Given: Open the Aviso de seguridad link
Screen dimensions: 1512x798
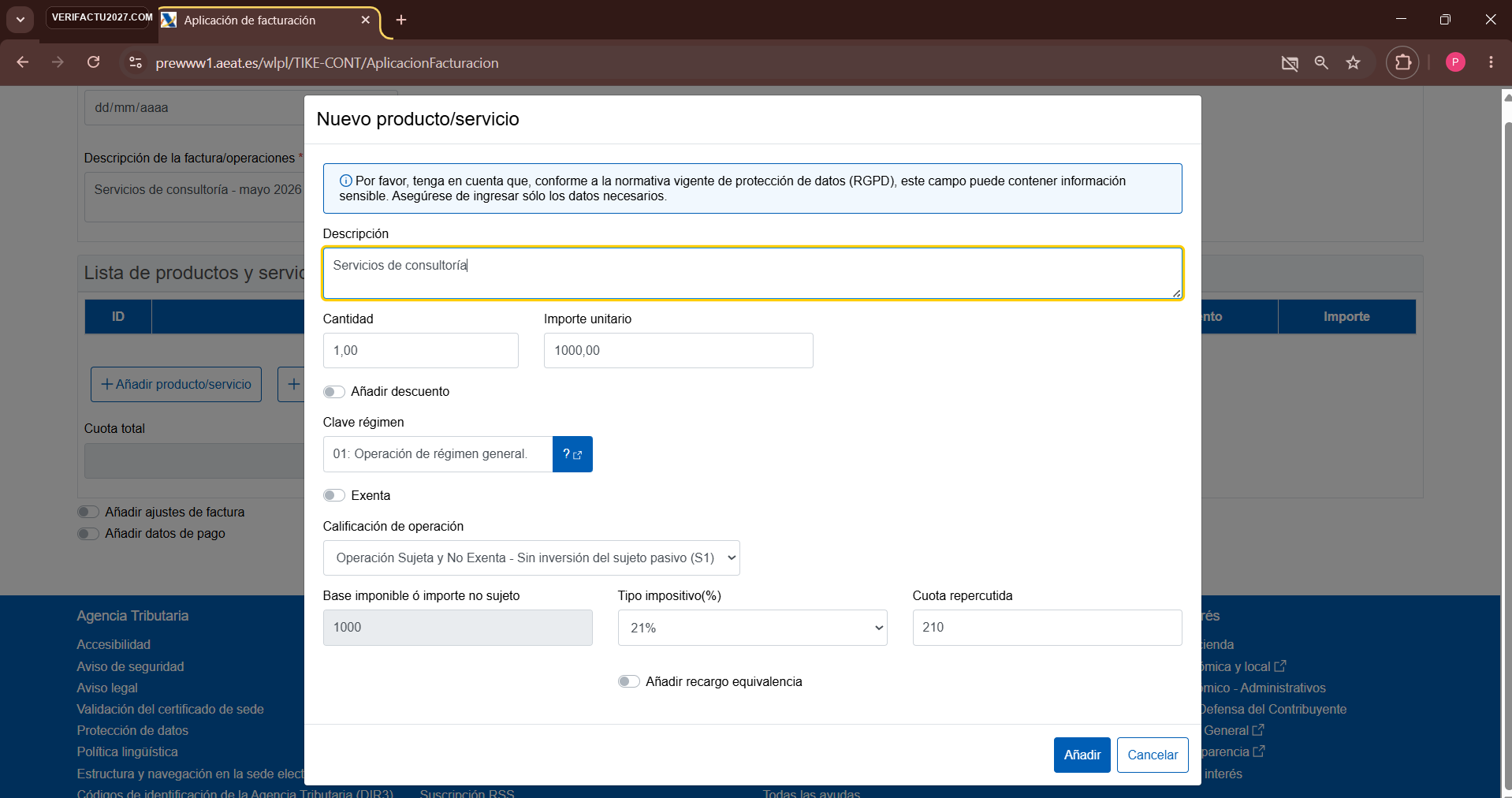Looking at the screenshot, I should pyautogui.click(x=130, y=667).
